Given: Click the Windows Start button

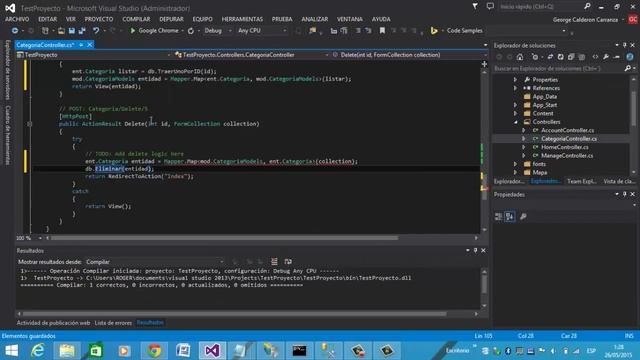Looking at the screenshot, I should [11, 351].
